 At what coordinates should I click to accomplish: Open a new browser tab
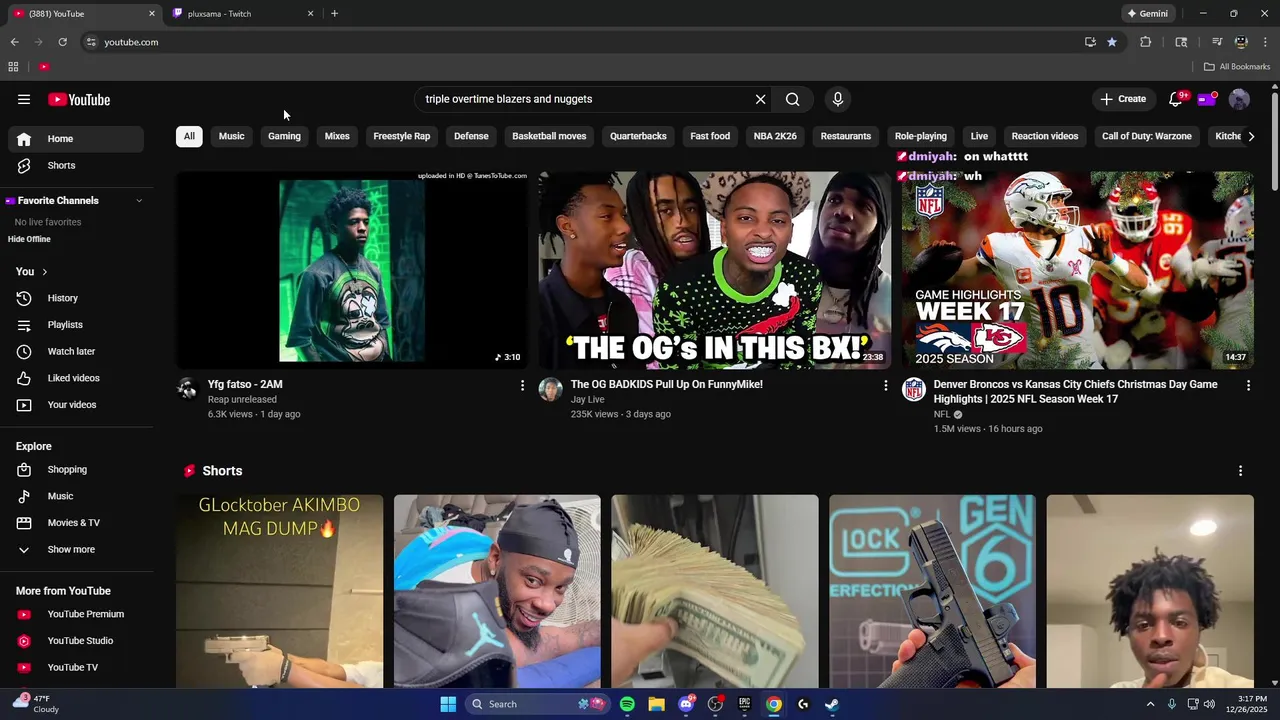pyautogui.click(x=334, y=14)
